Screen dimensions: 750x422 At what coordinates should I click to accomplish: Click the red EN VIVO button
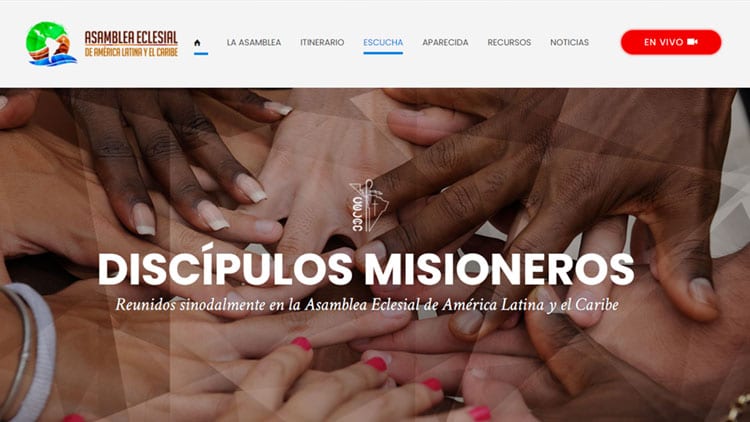(x=671, y=42)
